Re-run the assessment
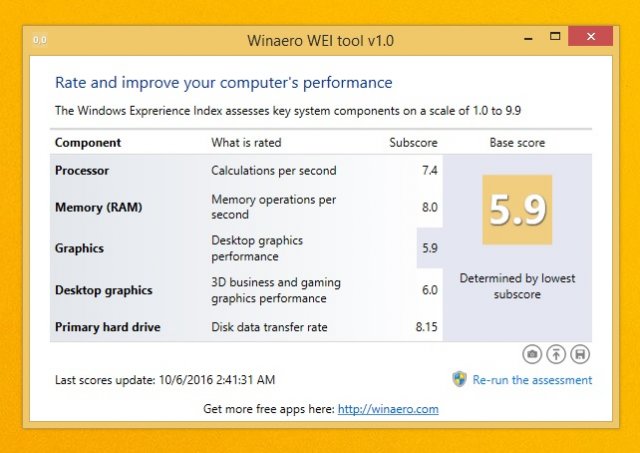Image resolution: width=640 pixels, height=453 pixels. [x=532, y=380]
